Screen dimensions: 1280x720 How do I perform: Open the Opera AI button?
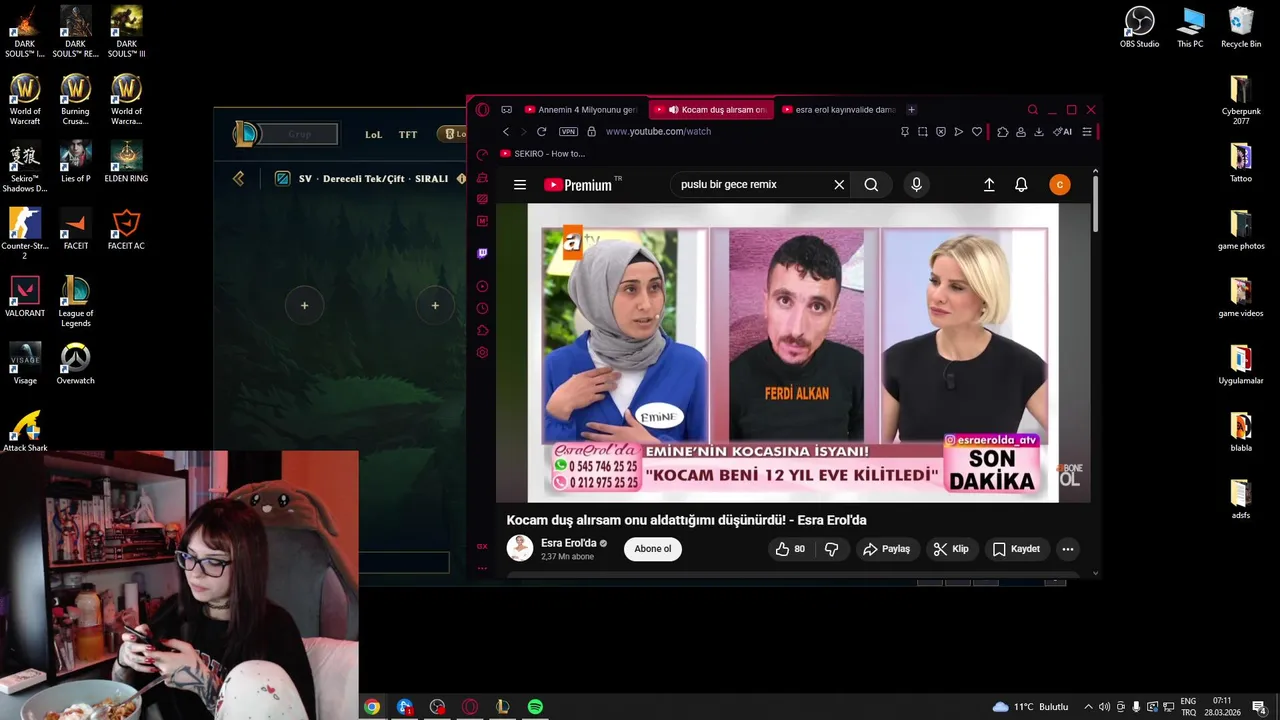click(1063, 132)
